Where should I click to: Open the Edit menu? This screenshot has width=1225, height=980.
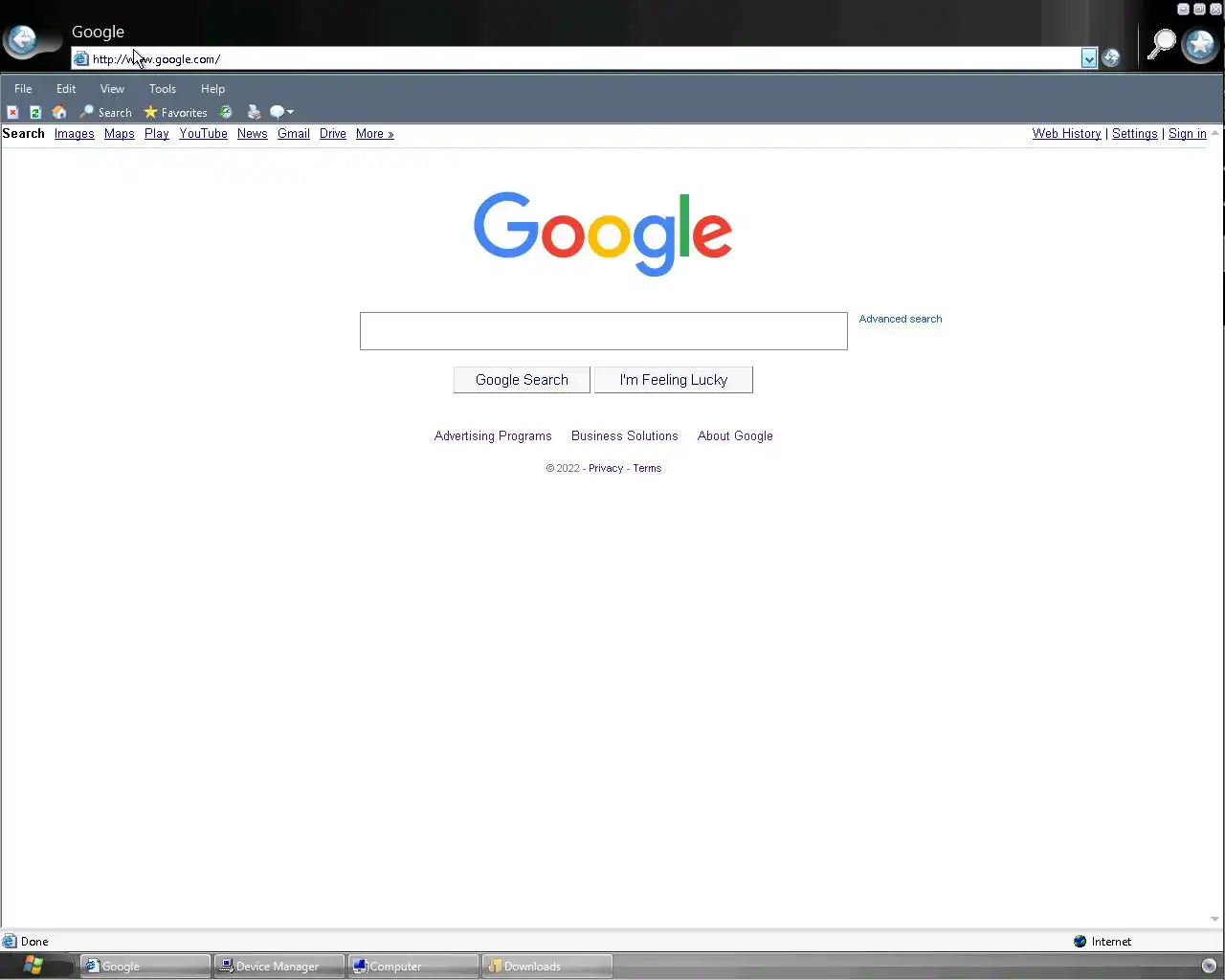[66, 89]
